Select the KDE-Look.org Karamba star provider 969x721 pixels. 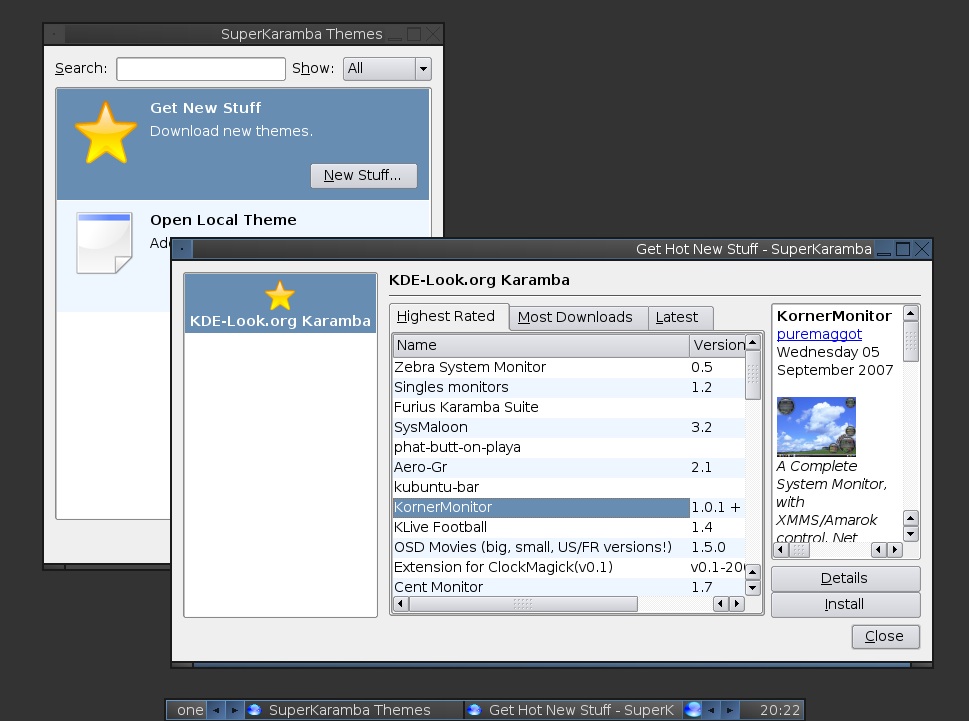[280, 304]
